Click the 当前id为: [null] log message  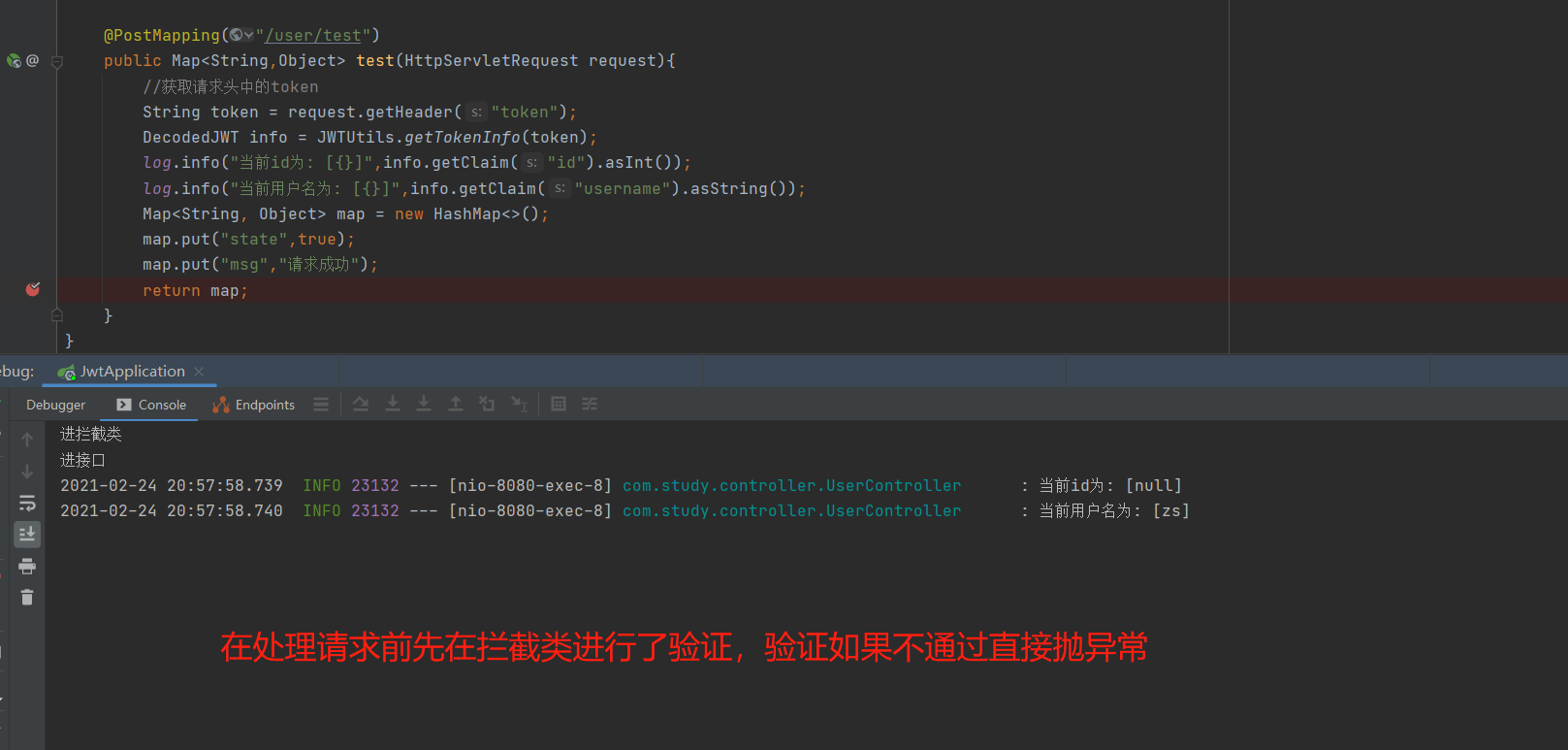pos(1110,485)
